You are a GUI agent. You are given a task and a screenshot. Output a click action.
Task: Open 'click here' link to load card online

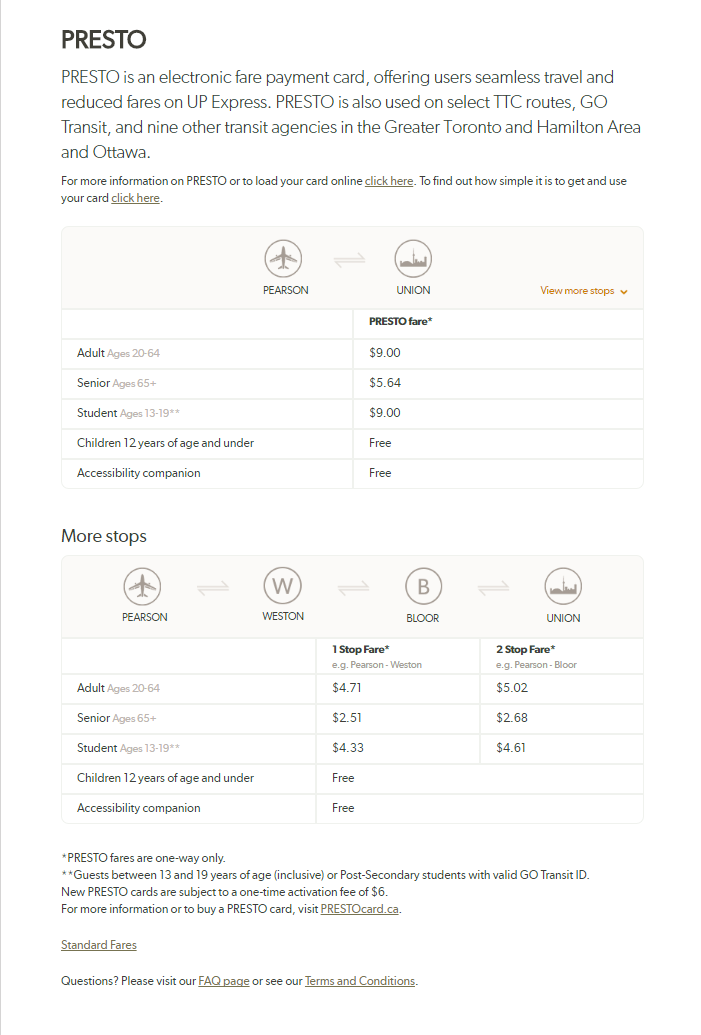(x=389, y=181)
